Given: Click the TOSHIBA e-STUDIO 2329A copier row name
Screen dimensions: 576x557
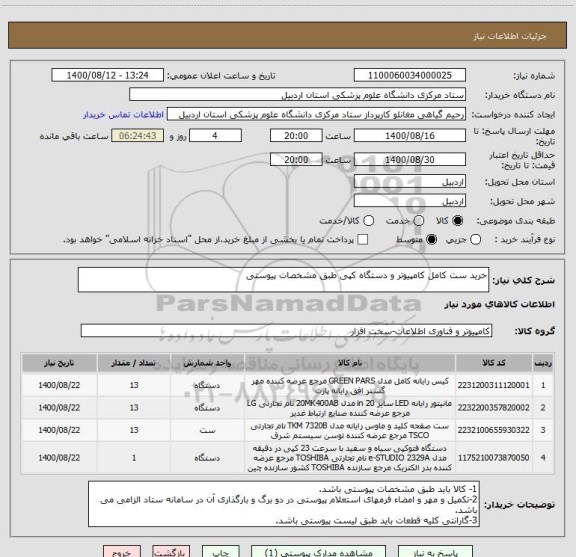Looking at the screenshot, I should pos(350,458).
